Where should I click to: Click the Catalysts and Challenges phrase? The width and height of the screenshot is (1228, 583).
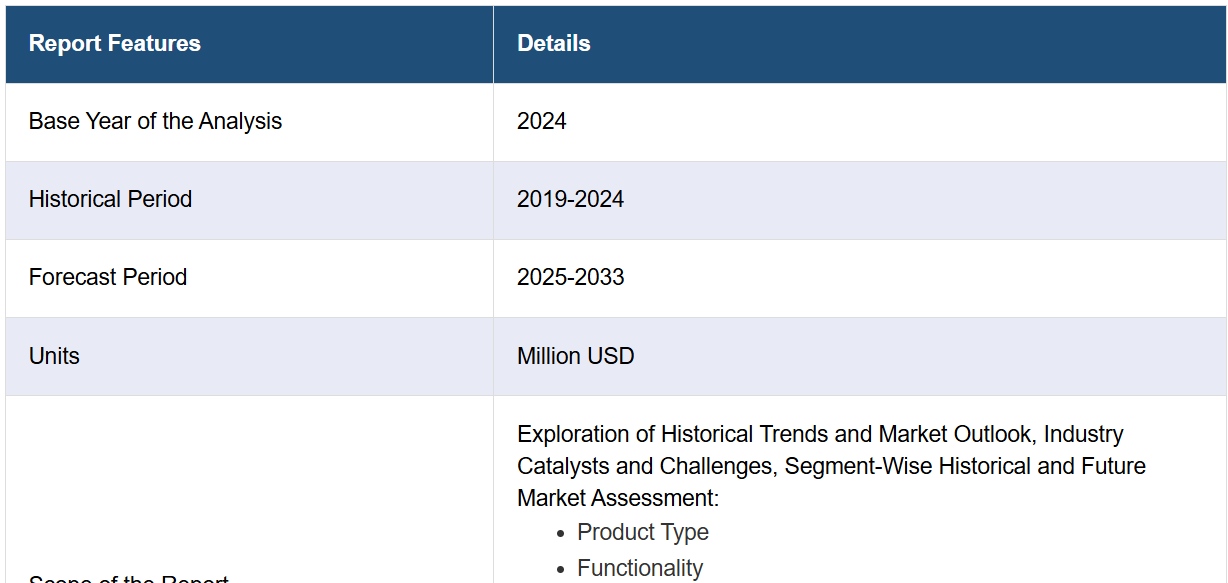(x=646, y=467)
